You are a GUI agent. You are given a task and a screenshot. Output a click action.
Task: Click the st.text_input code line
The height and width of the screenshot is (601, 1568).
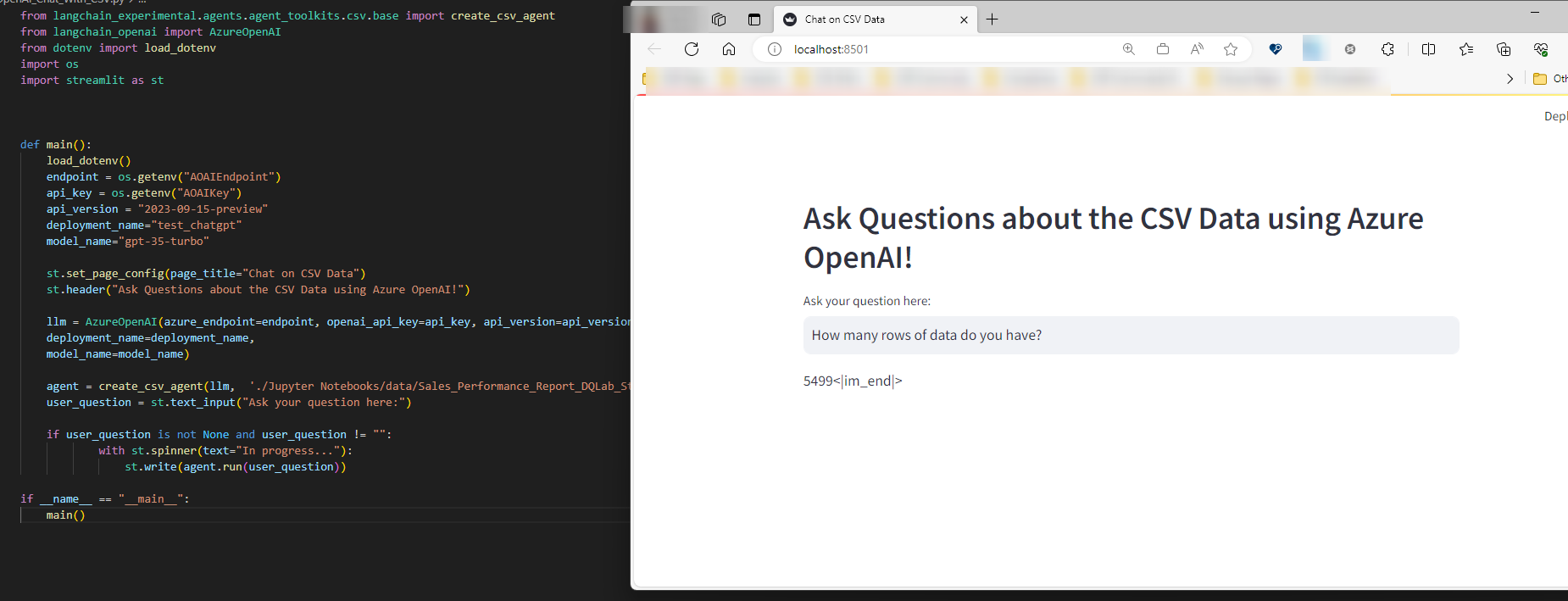229,403
